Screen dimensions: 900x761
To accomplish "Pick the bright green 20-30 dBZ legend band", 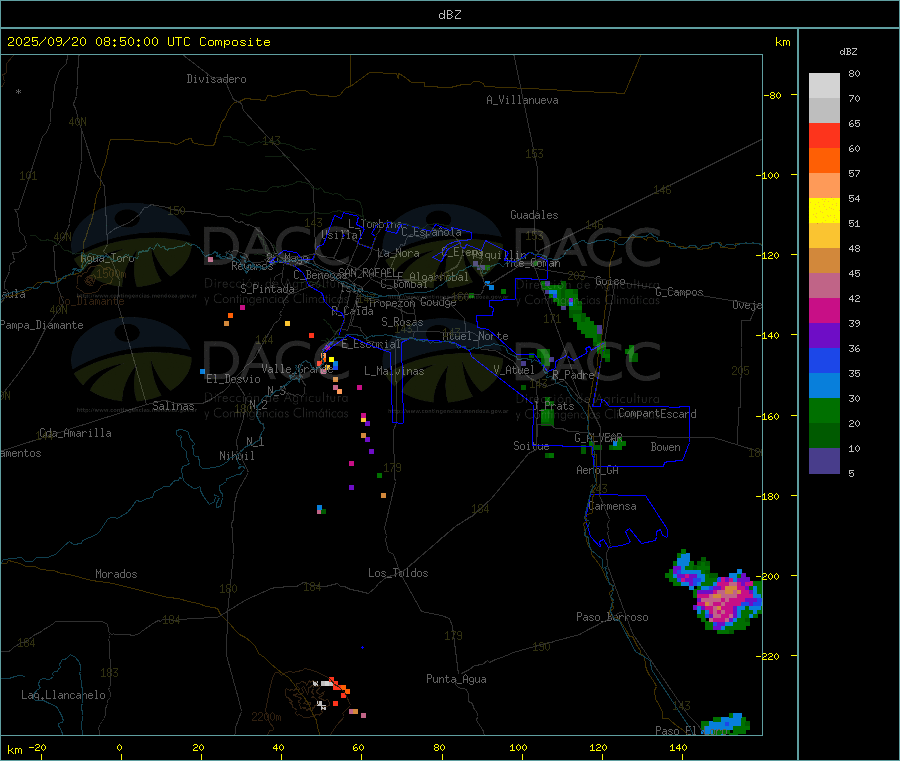I will point(824,410).
